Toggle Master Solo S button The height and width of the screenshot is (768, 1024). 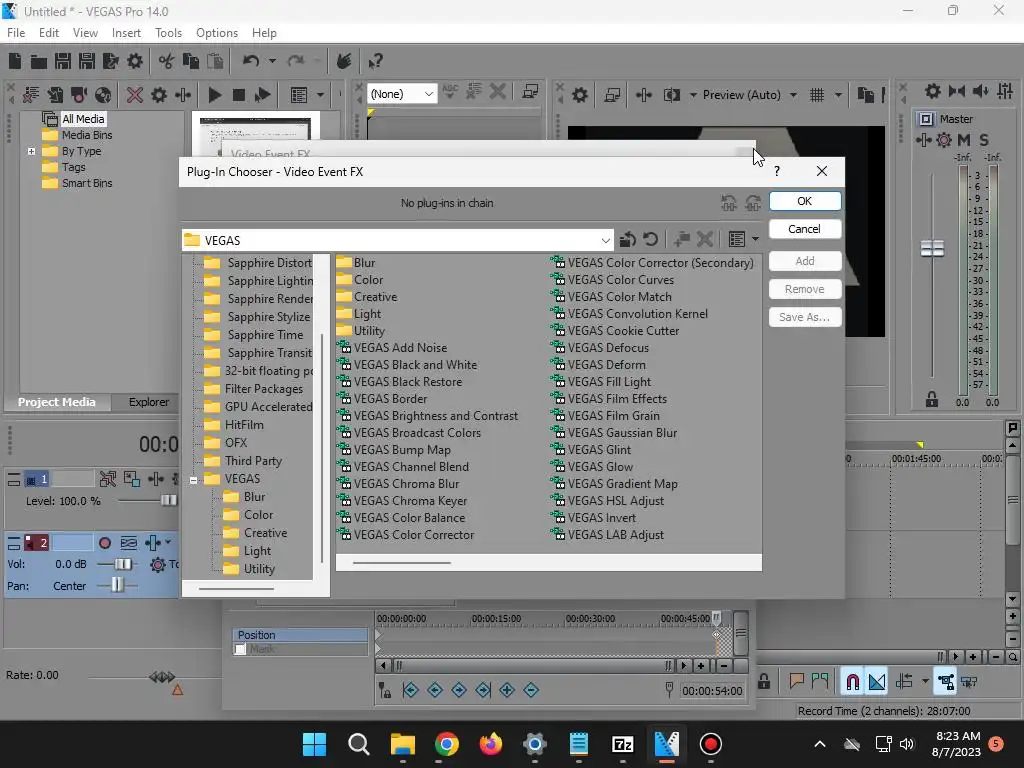coord(984,140)
